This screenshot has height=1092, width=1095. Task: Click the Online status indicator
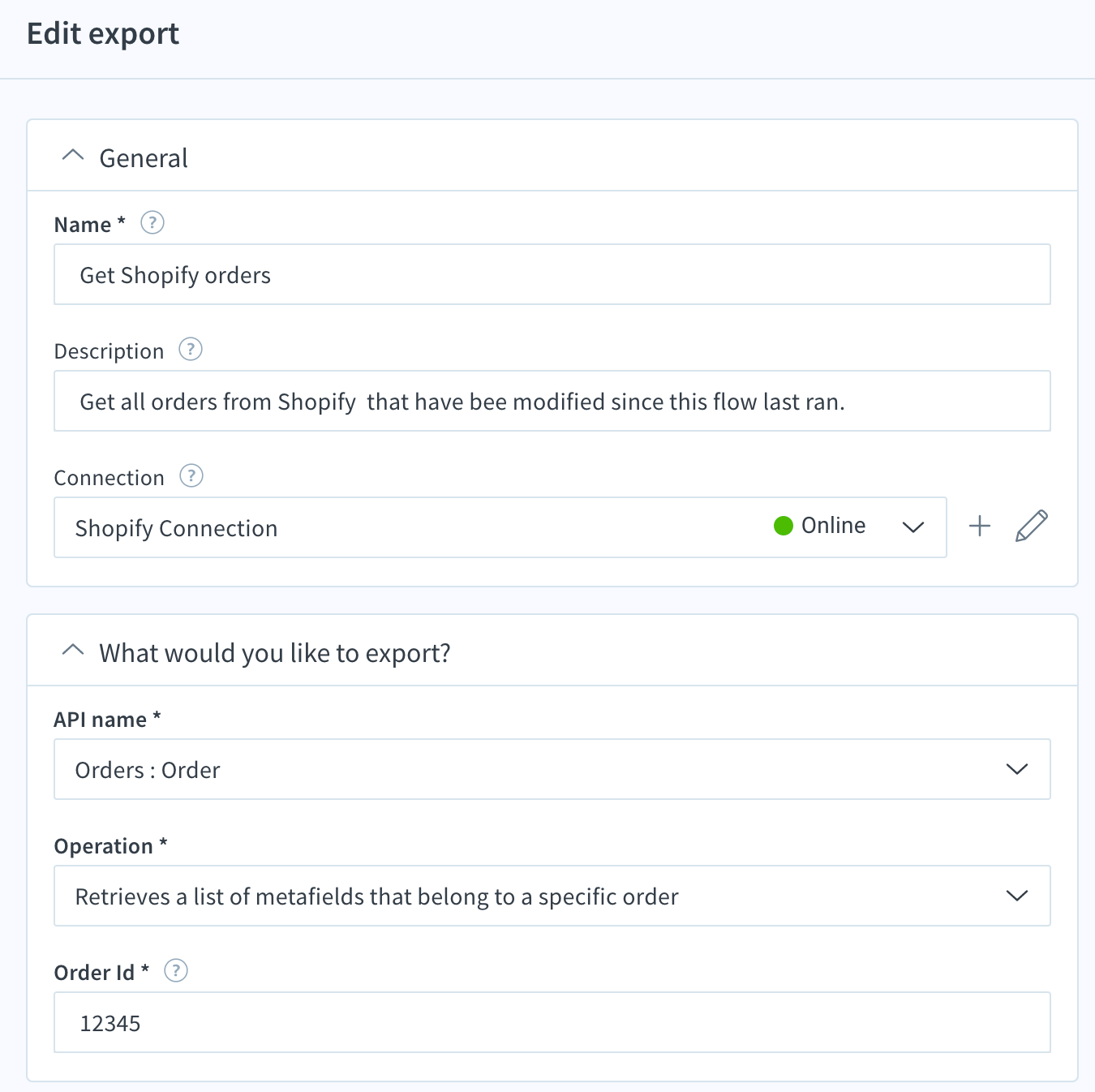coord(820,526)
